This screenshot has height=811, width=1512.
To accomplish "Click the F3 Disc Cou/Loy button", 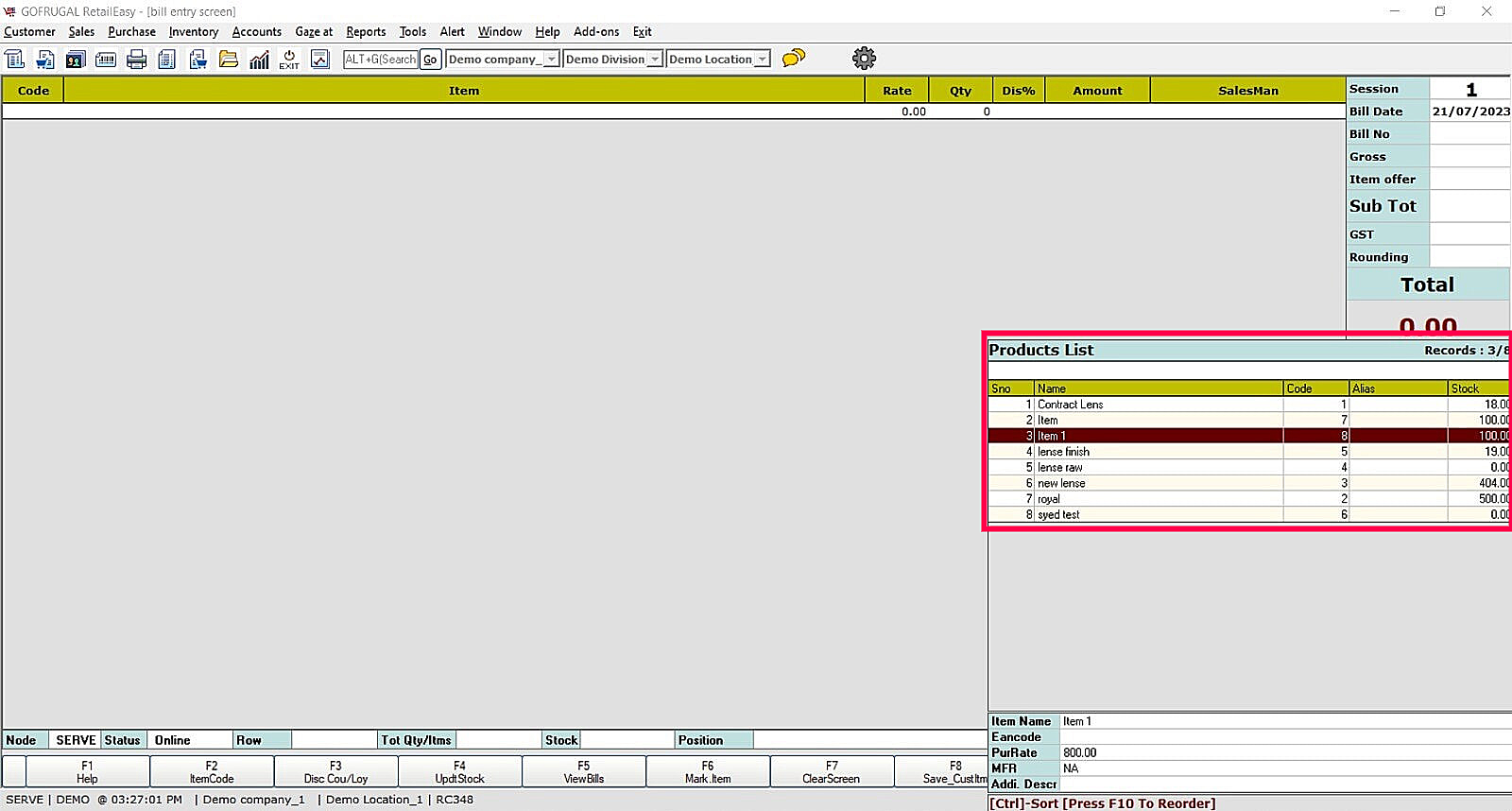I will click(335, 772).
